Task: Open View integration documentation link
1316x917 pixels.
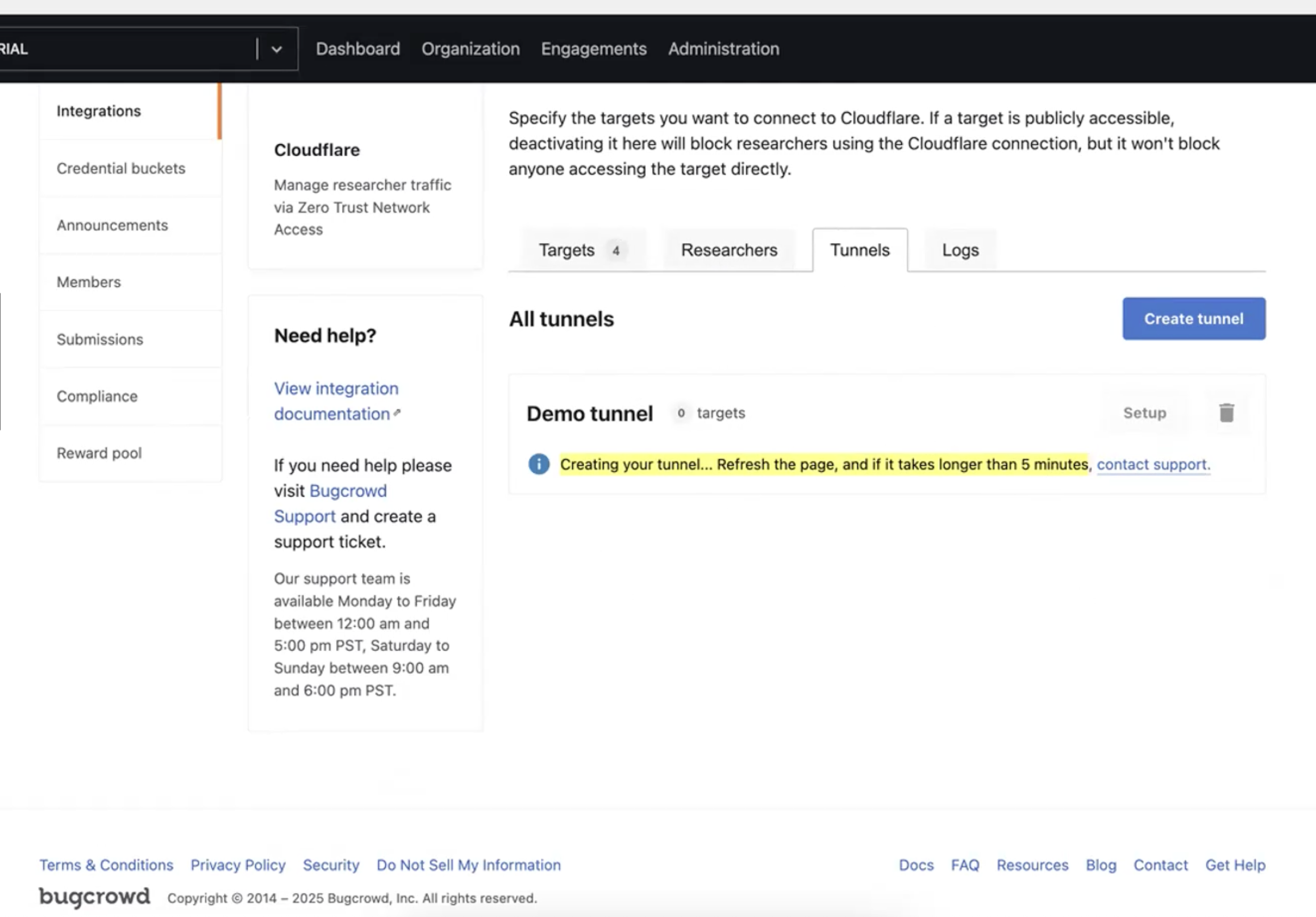Action: [336, 401]
